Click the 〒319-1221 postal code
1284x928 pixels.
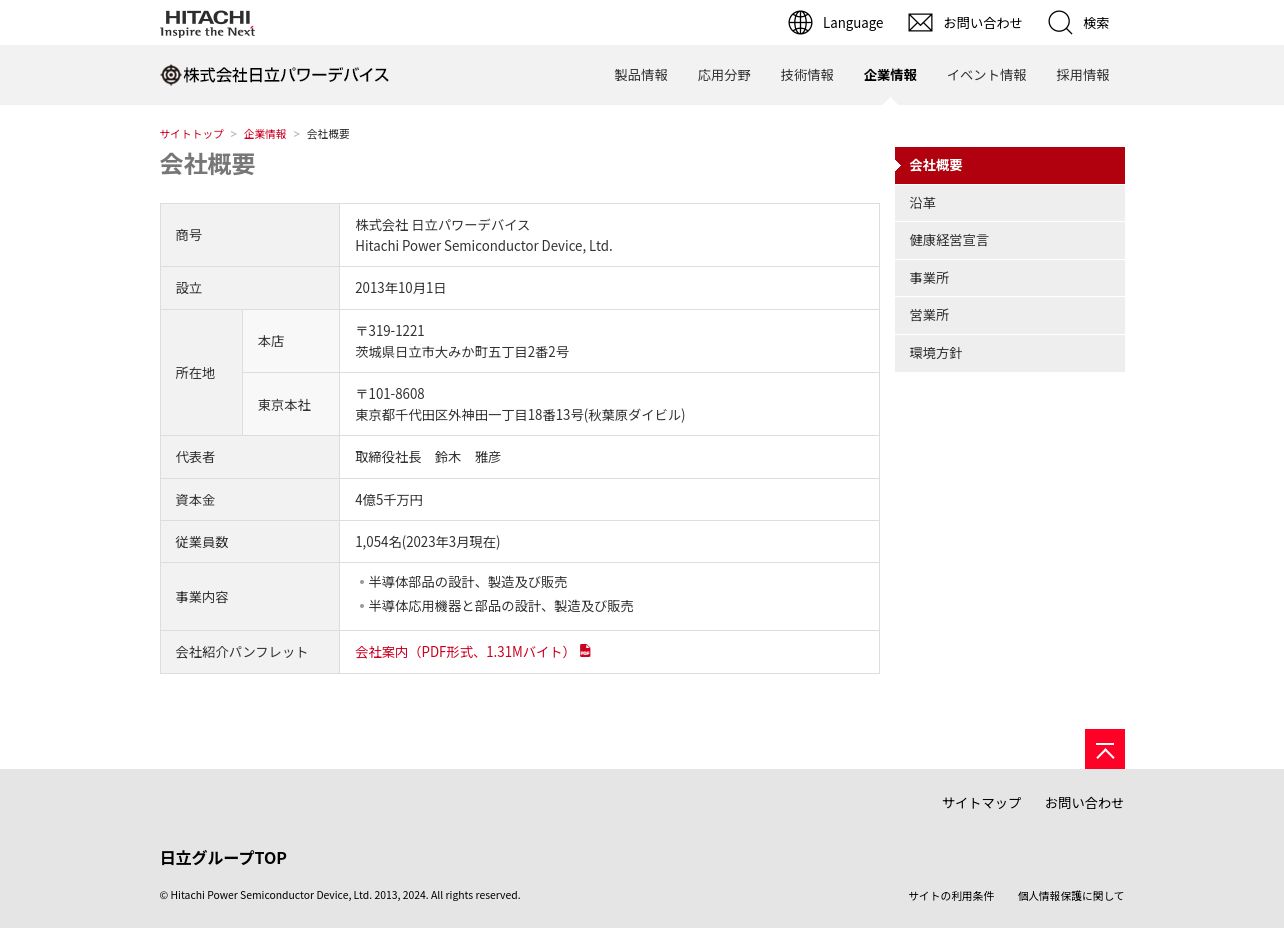tap(390, 331)
